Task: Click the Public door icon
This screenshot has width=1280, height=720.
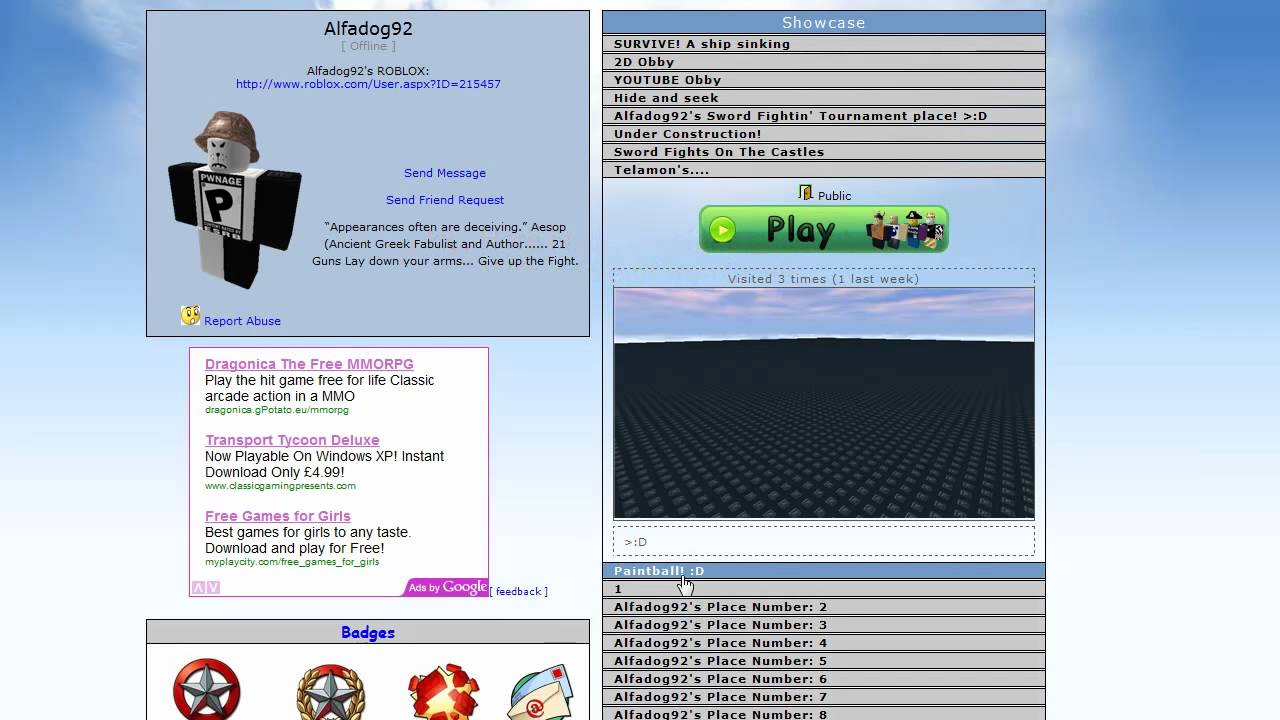Action: coord(806,193)
